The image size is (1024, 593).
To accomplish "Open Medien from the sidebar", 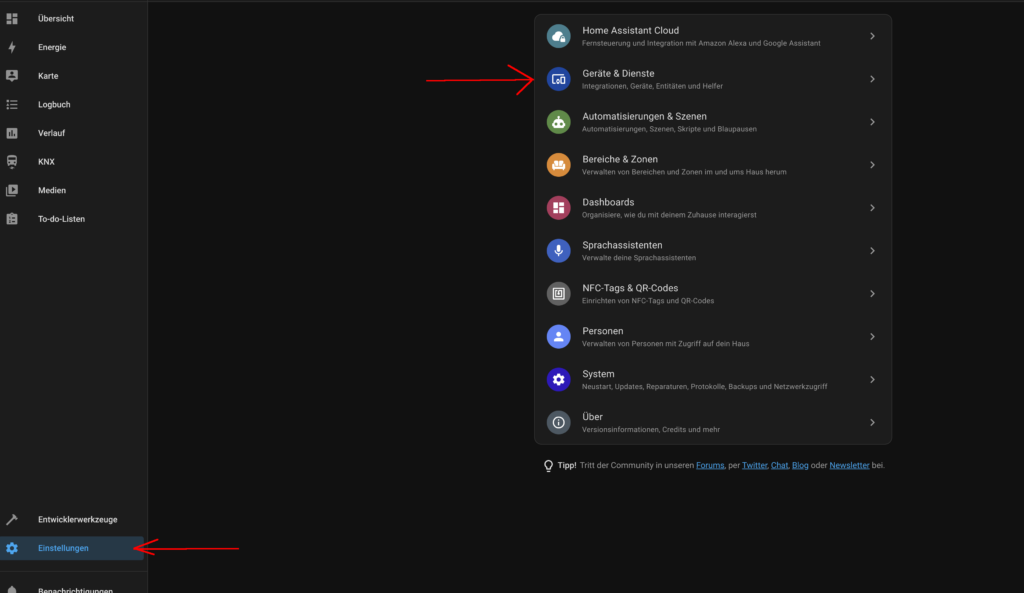I will (72, 190).
